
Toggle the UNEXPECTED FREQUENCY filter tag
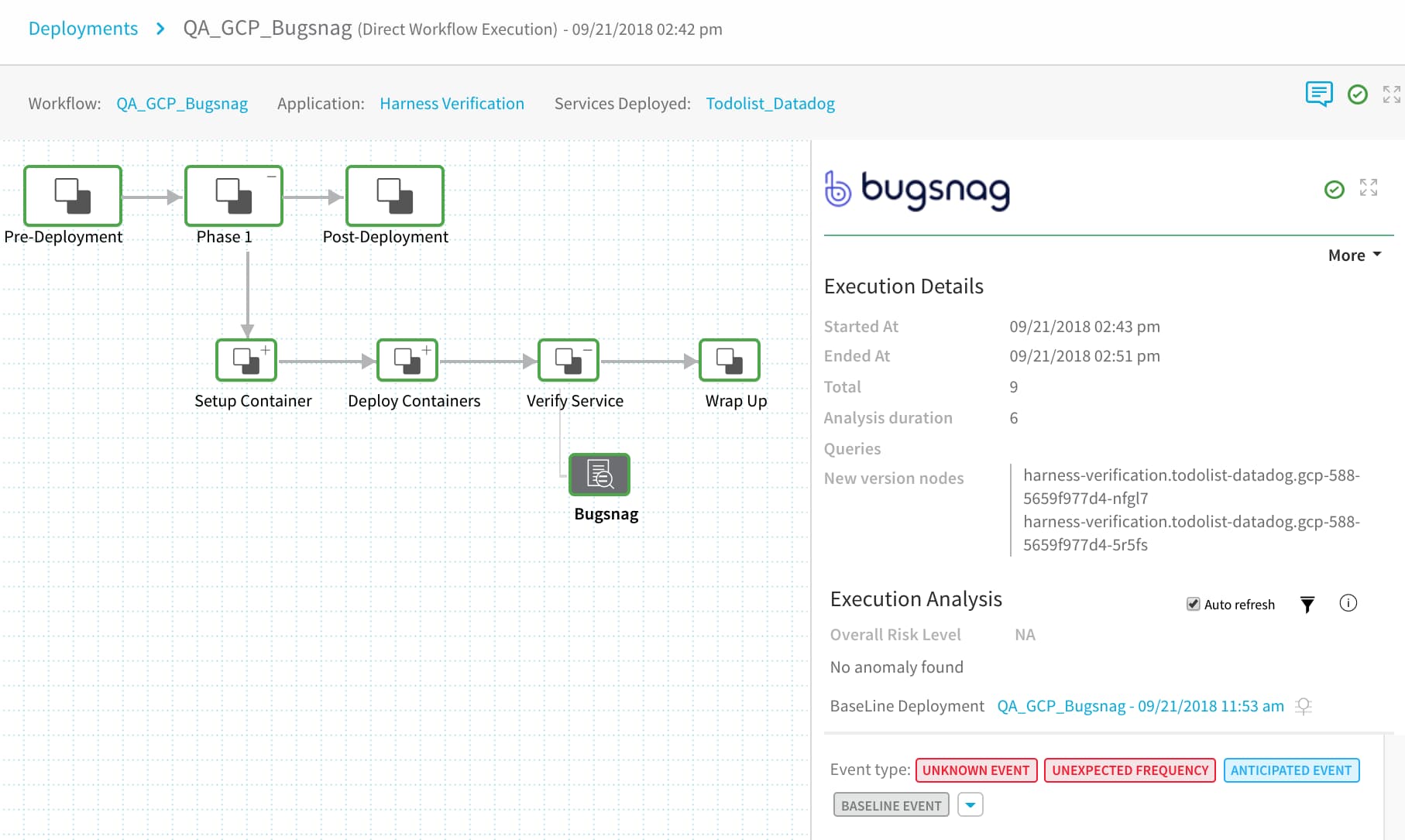pos(1130,770)
